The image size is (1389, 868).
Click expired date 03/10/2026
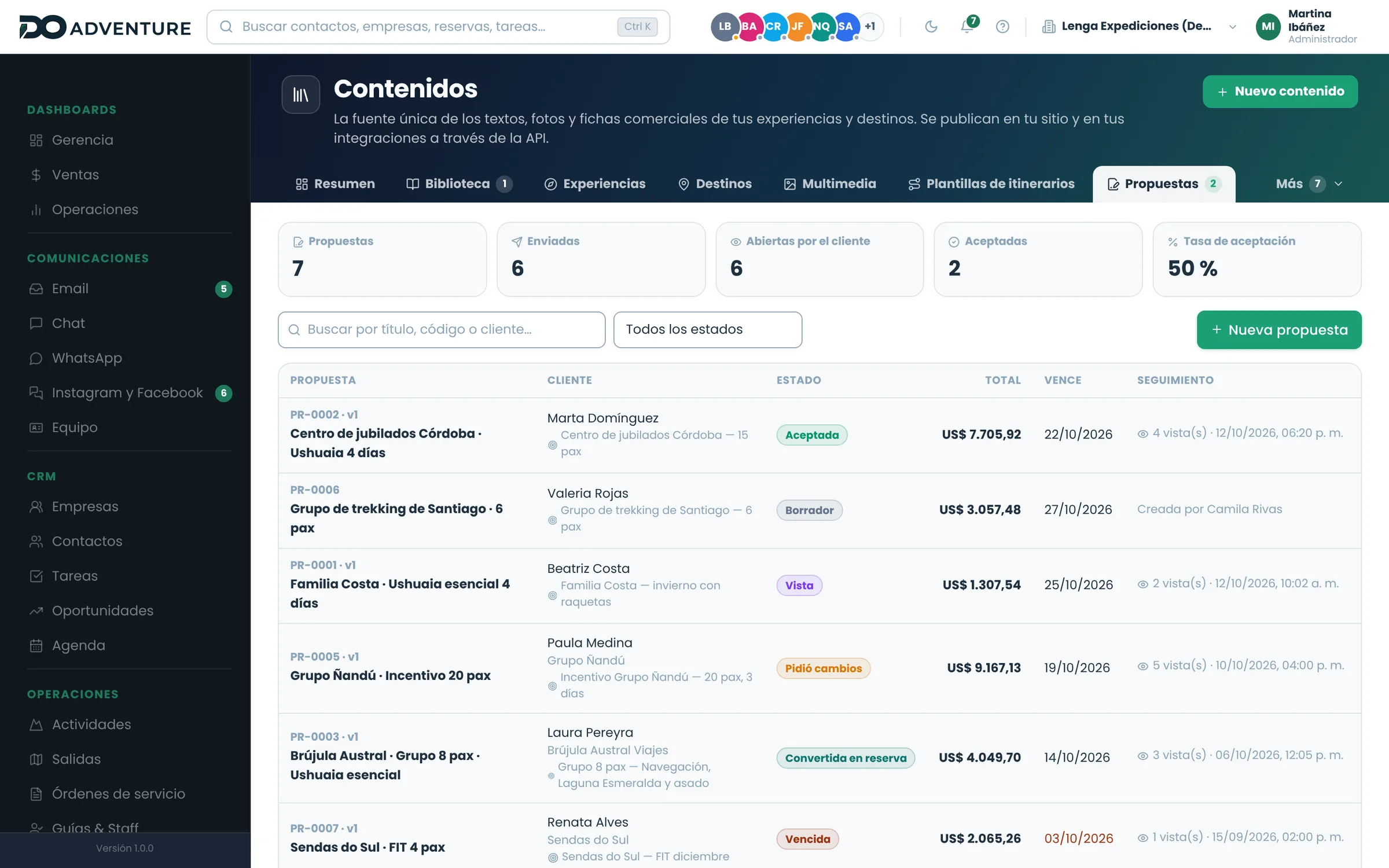pos(1079,838)
